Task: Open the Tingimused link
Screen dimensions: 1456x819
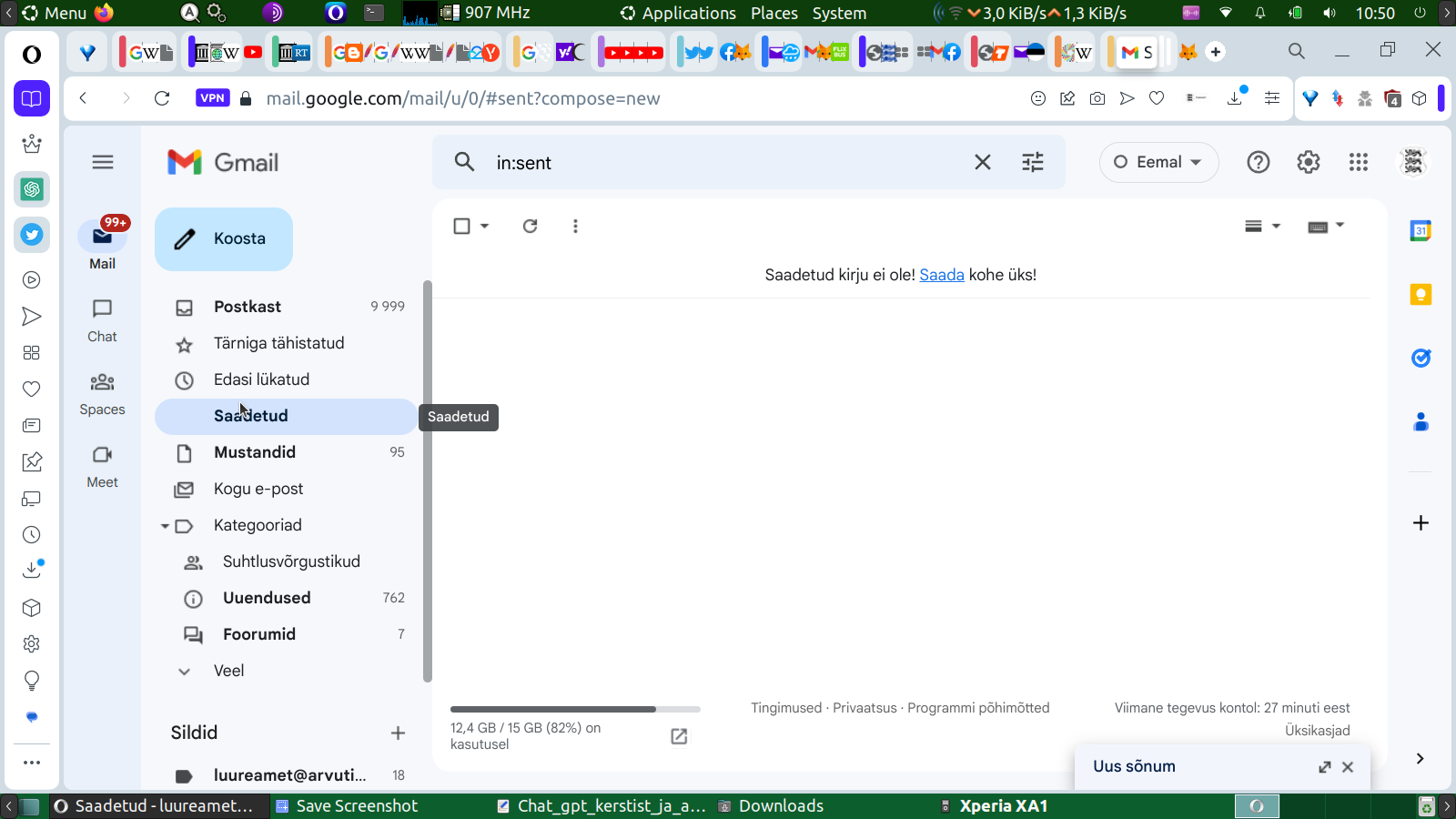Action: (x=786, y=708)
